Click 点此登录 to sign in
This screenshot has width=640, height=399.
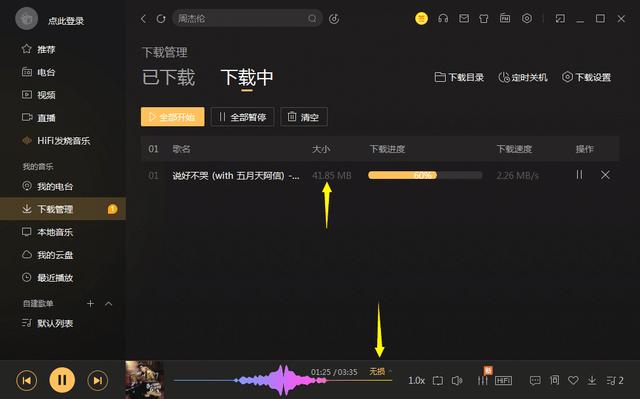(x=66, y=21)
